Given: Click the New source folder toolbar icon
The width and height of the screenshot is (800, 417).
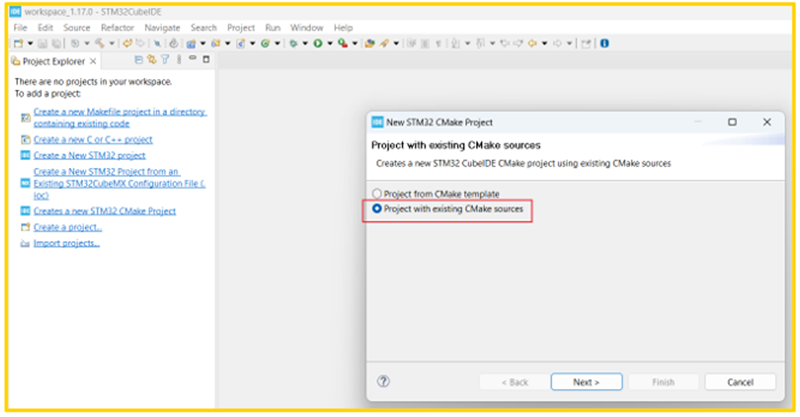Looking at the screenshot, I should tap(216, 43).
